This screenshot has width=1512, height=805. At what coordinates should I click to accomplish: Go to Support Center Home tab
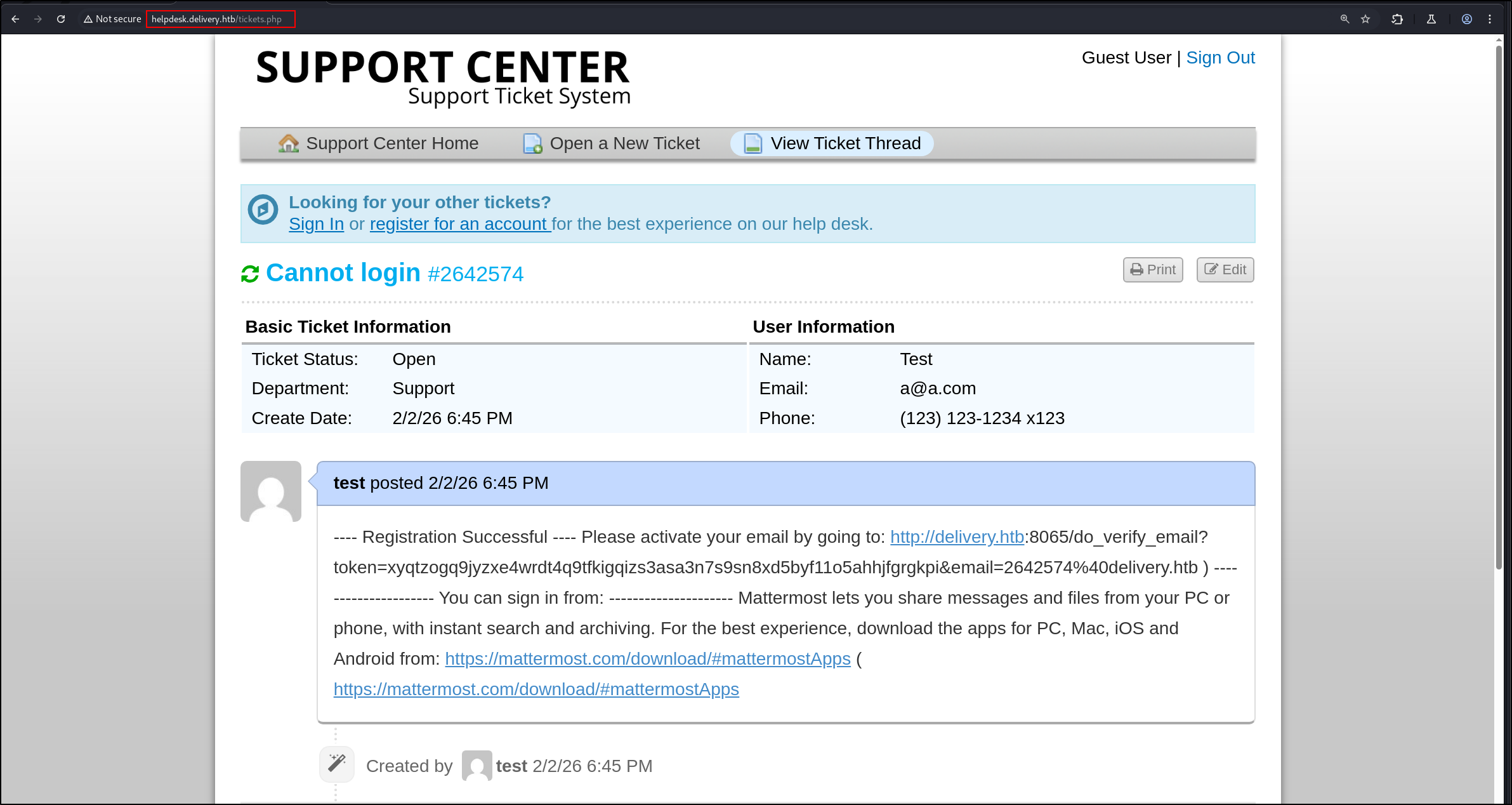click(378, 143)
